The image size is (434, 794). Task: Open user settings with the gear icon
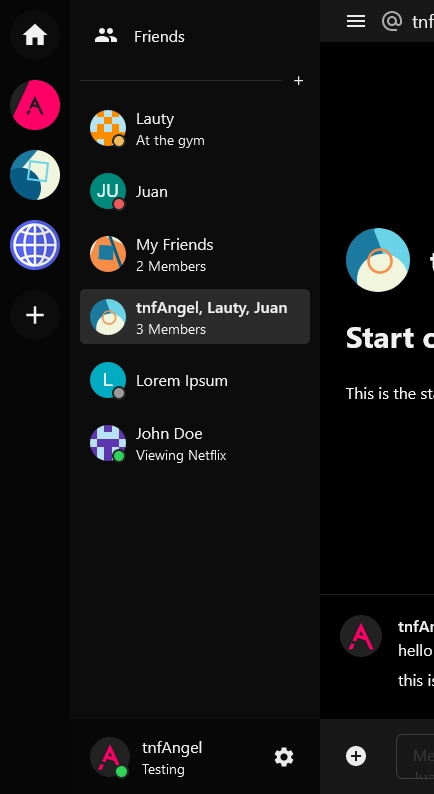pos(284,757)
